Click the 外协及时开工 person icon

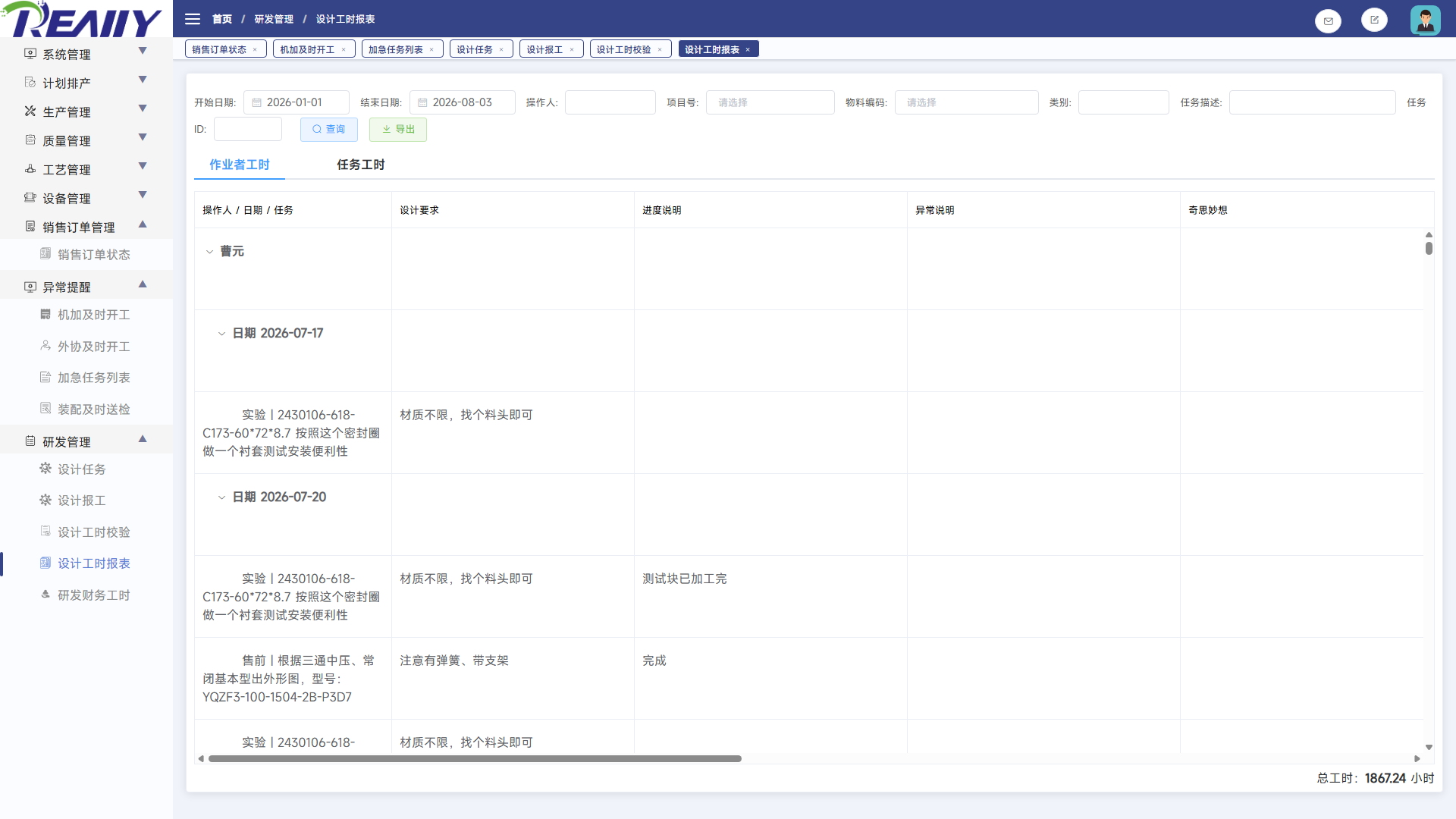pos(45,346)
